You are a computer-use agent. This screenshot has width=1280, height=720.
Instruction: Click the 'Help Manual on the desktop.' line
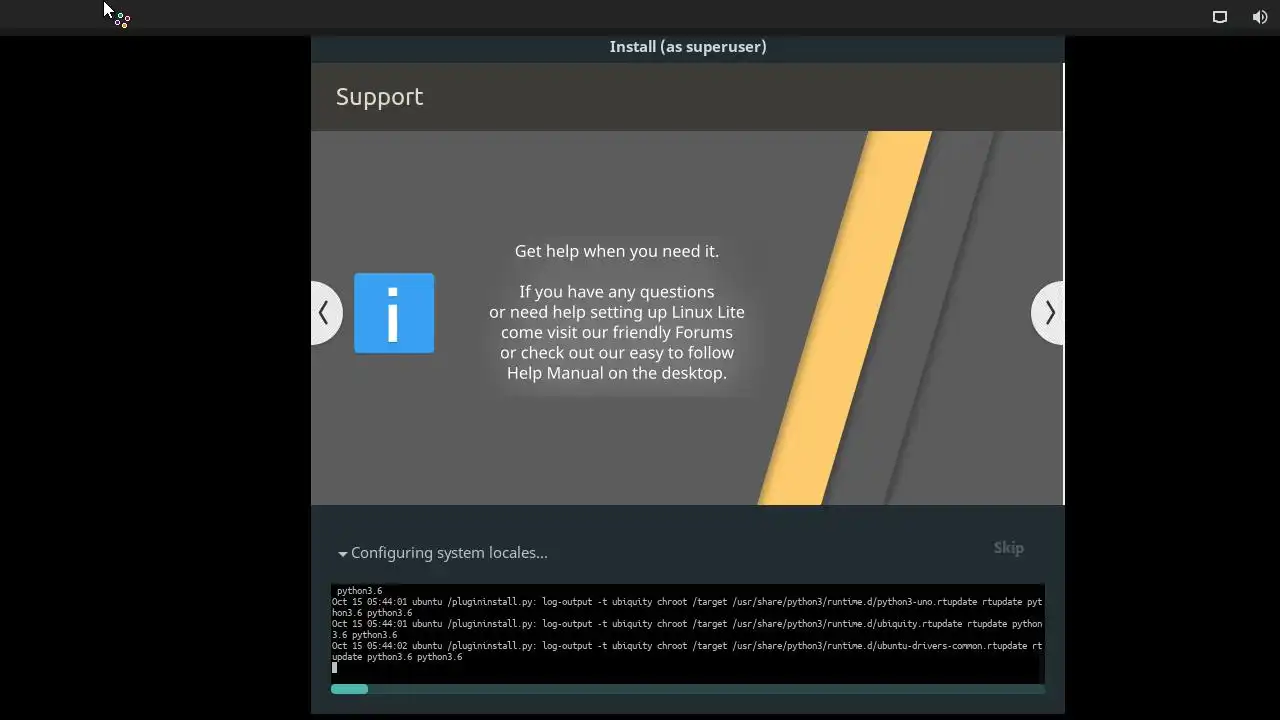pos(617,373)
